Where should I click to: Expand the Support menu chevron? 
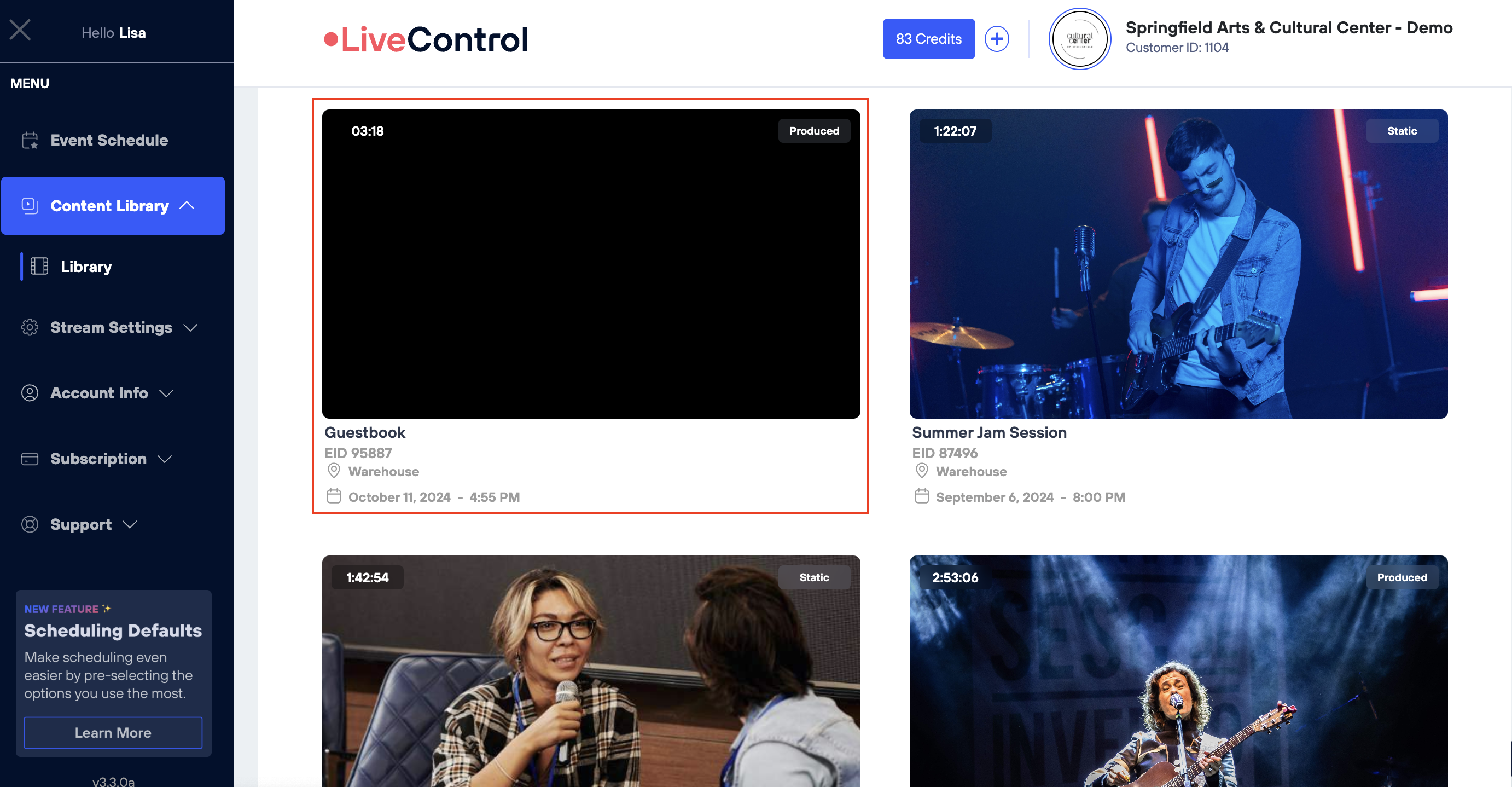130,524
